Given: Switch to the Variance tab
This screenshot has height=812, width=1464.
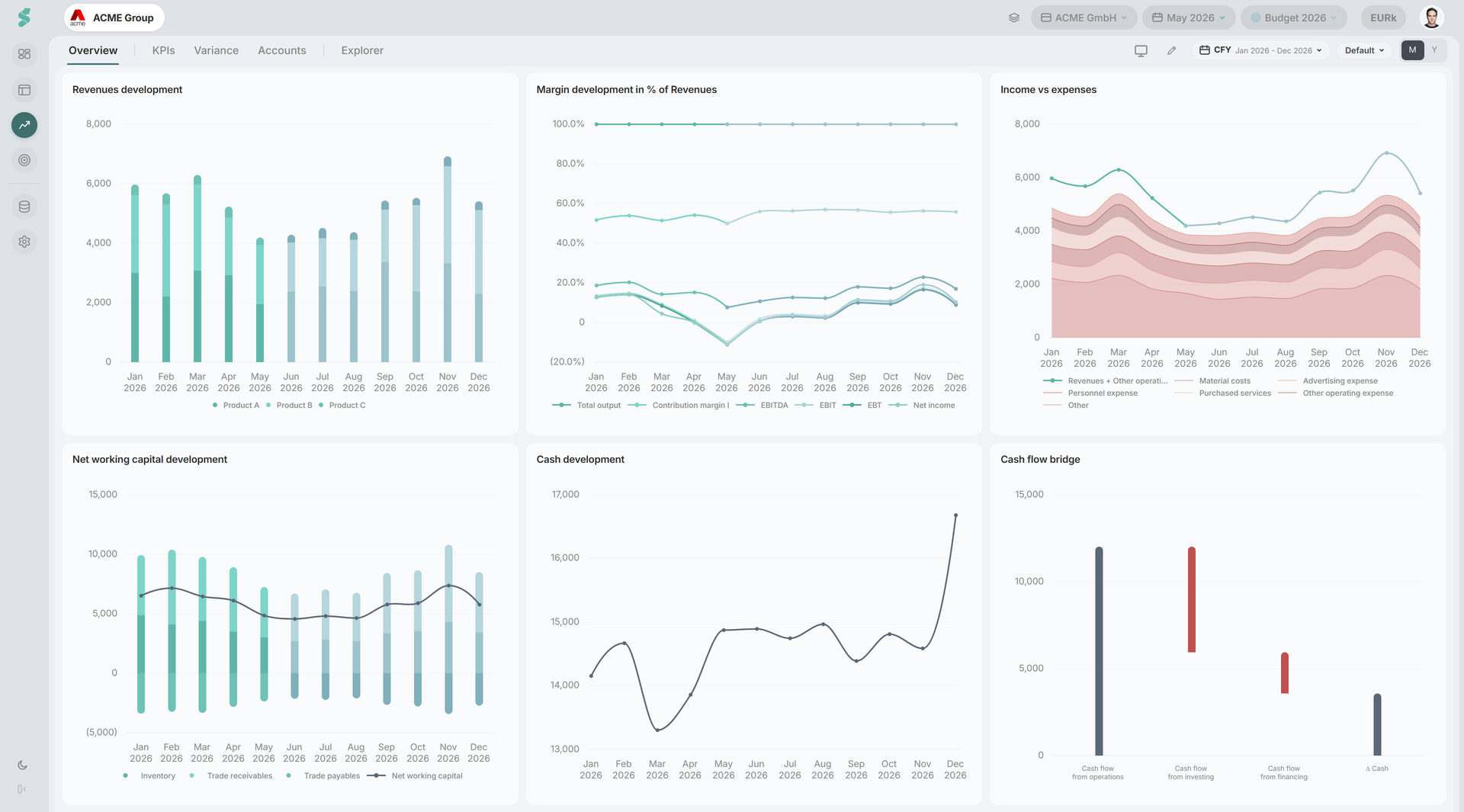Looking at the screenshot, I should click(216, 50).
